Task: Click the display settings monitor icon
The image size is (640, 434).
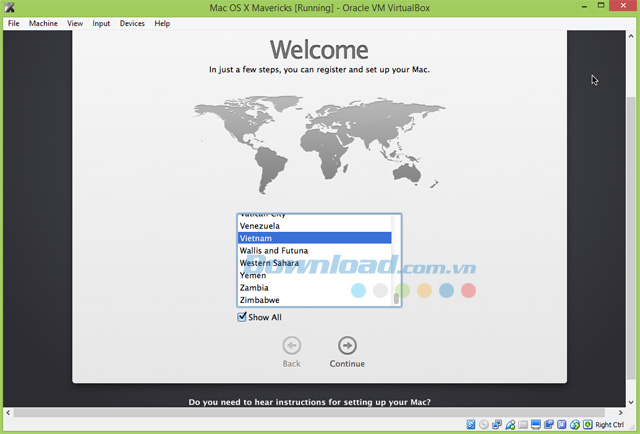Action: click(x=535, y=424)
